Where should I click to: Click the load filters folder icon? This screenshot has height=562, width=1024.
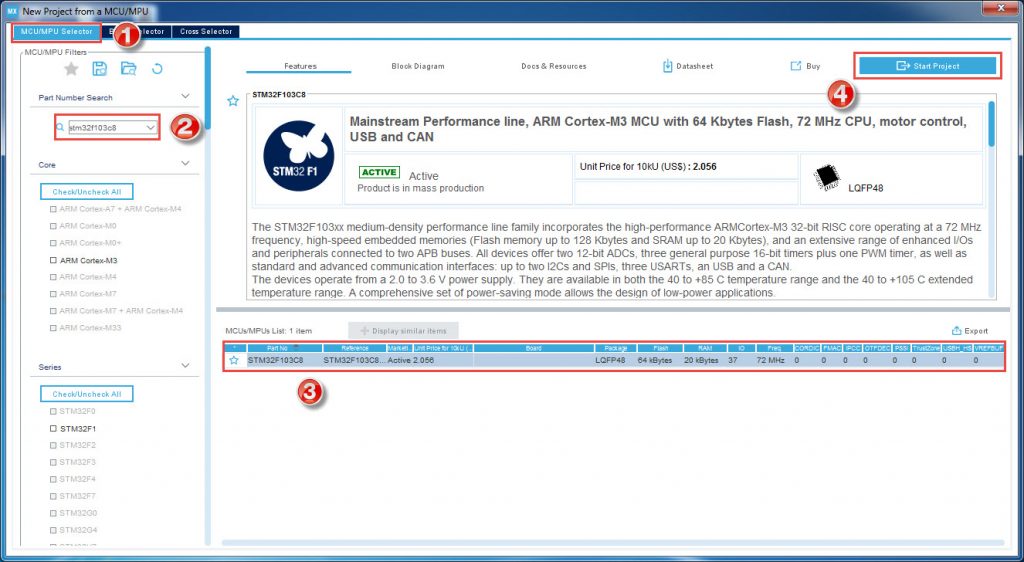pyautogui.click(x=128, y=69)
